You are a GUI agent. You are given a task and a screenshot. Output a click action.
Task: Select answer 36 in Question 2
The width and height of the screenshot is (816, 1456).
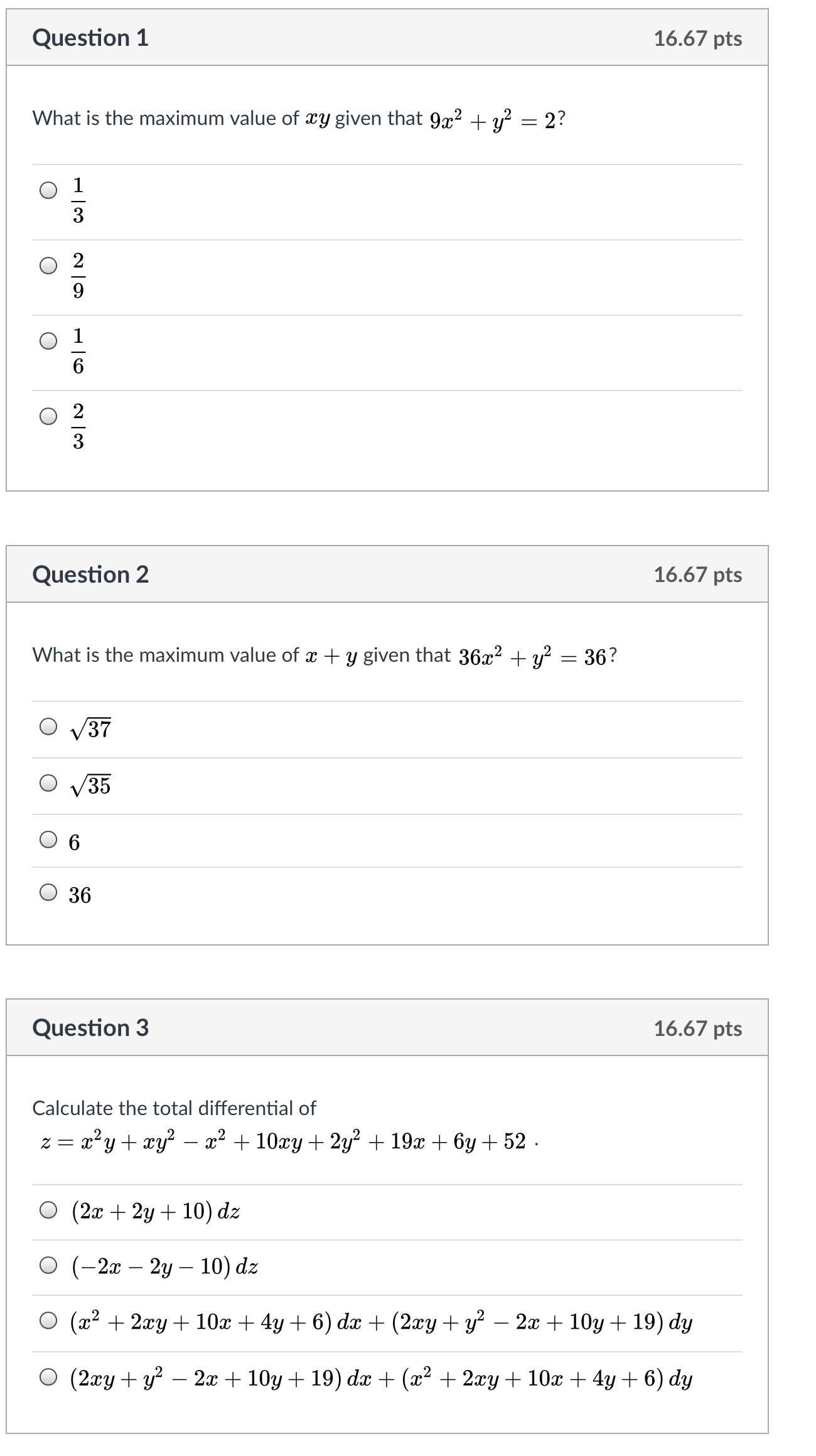[48, 892]
